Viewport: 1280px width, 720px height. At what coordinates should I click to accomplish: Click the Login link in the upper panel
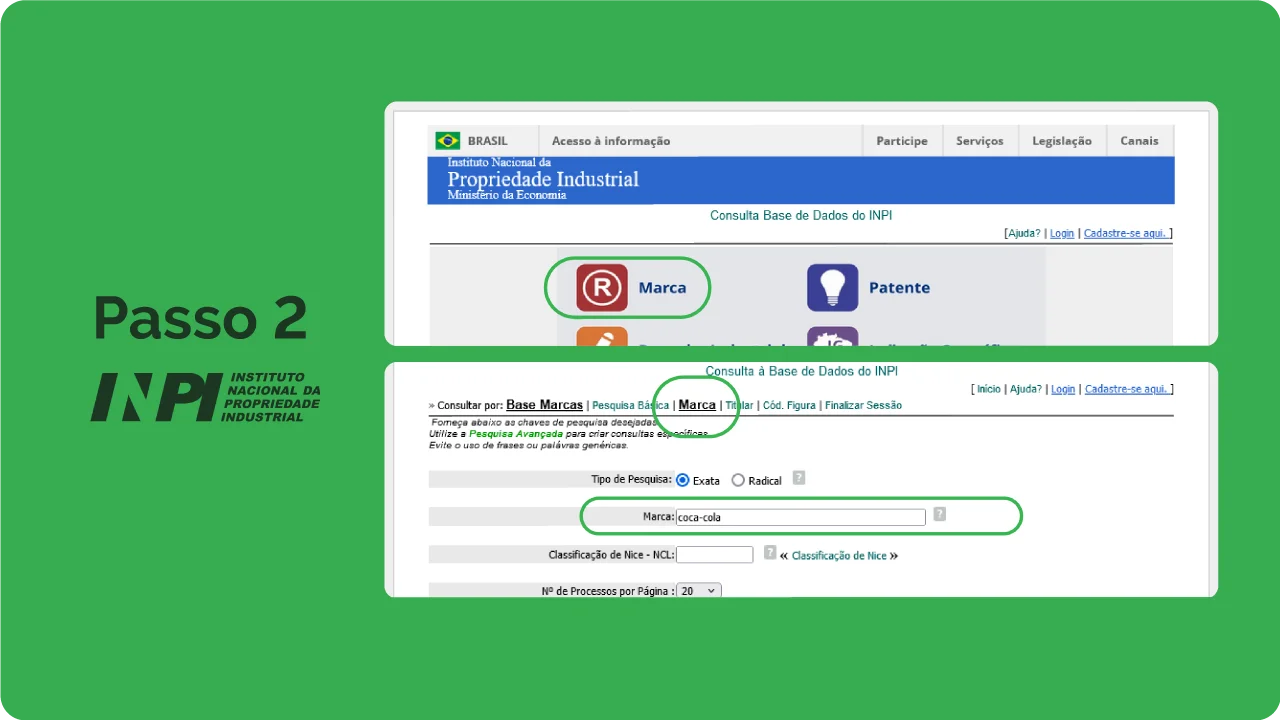point(1062,233)
